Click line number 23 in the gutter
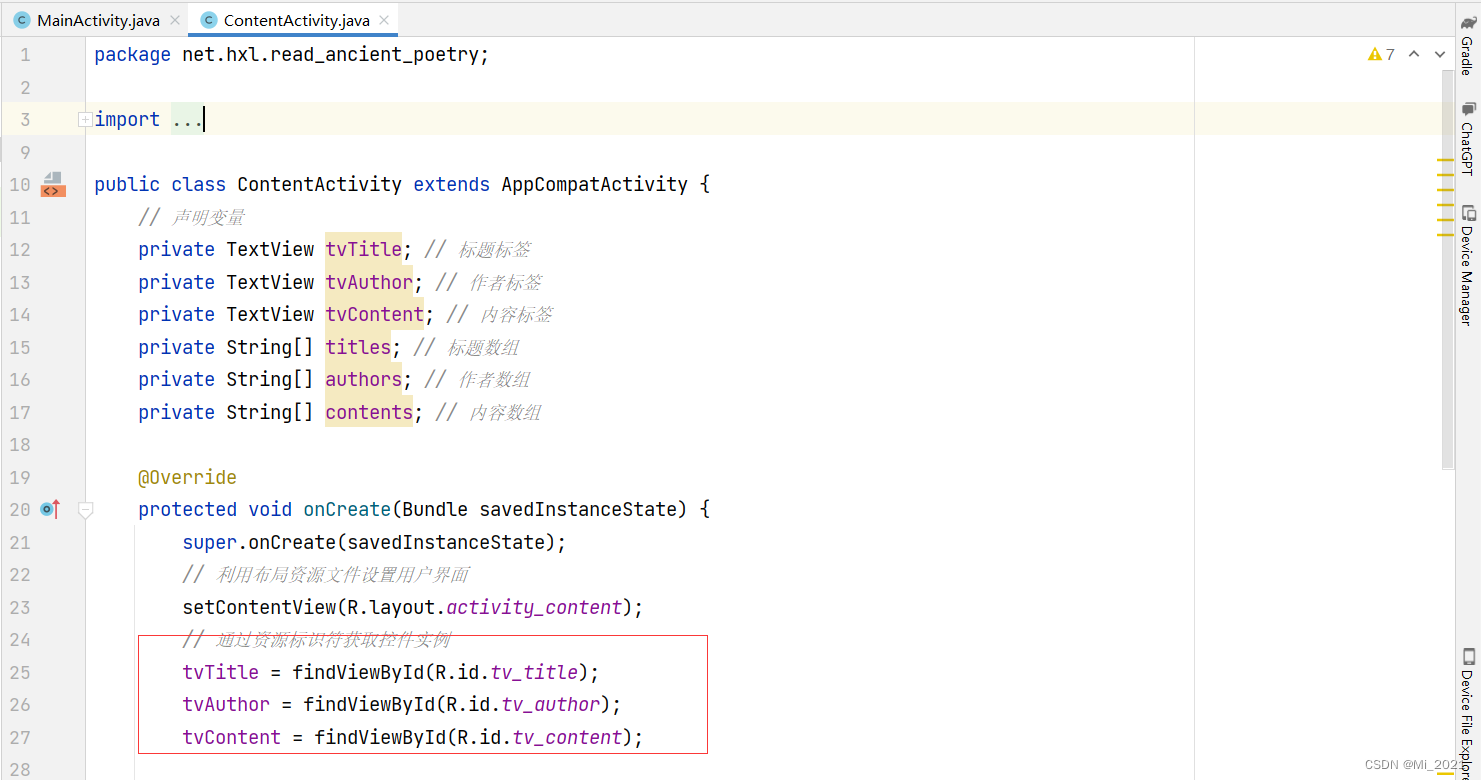This screenshot has height=780, width=1481. click(x=20, y=607)
